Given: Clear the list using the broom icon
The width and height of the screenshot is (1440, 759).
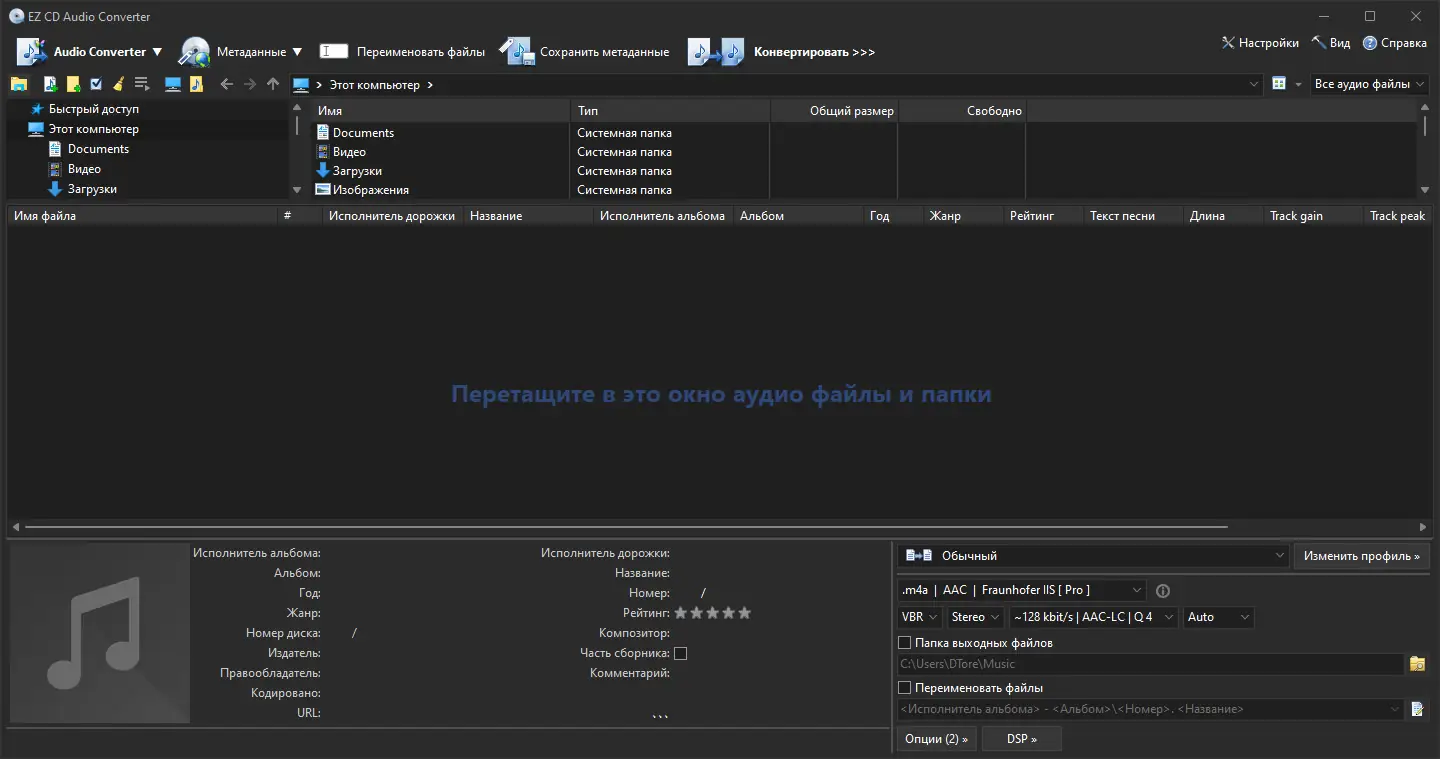Looking at the screenshot, I should click(x=118, y=84).
